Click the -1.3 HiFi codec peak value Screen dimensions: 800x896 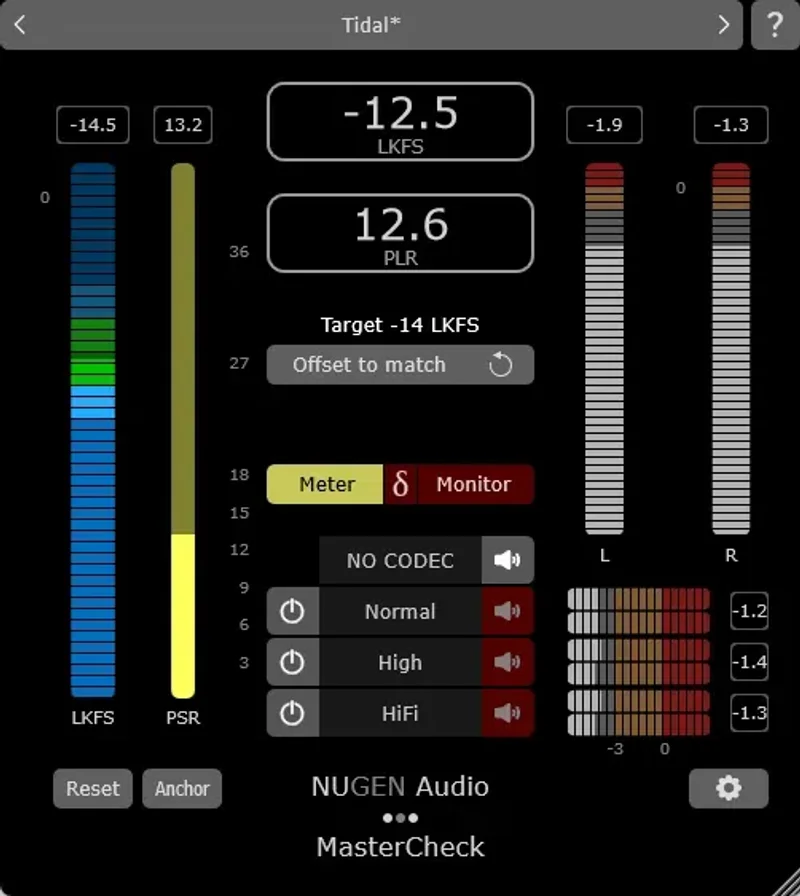749,713
